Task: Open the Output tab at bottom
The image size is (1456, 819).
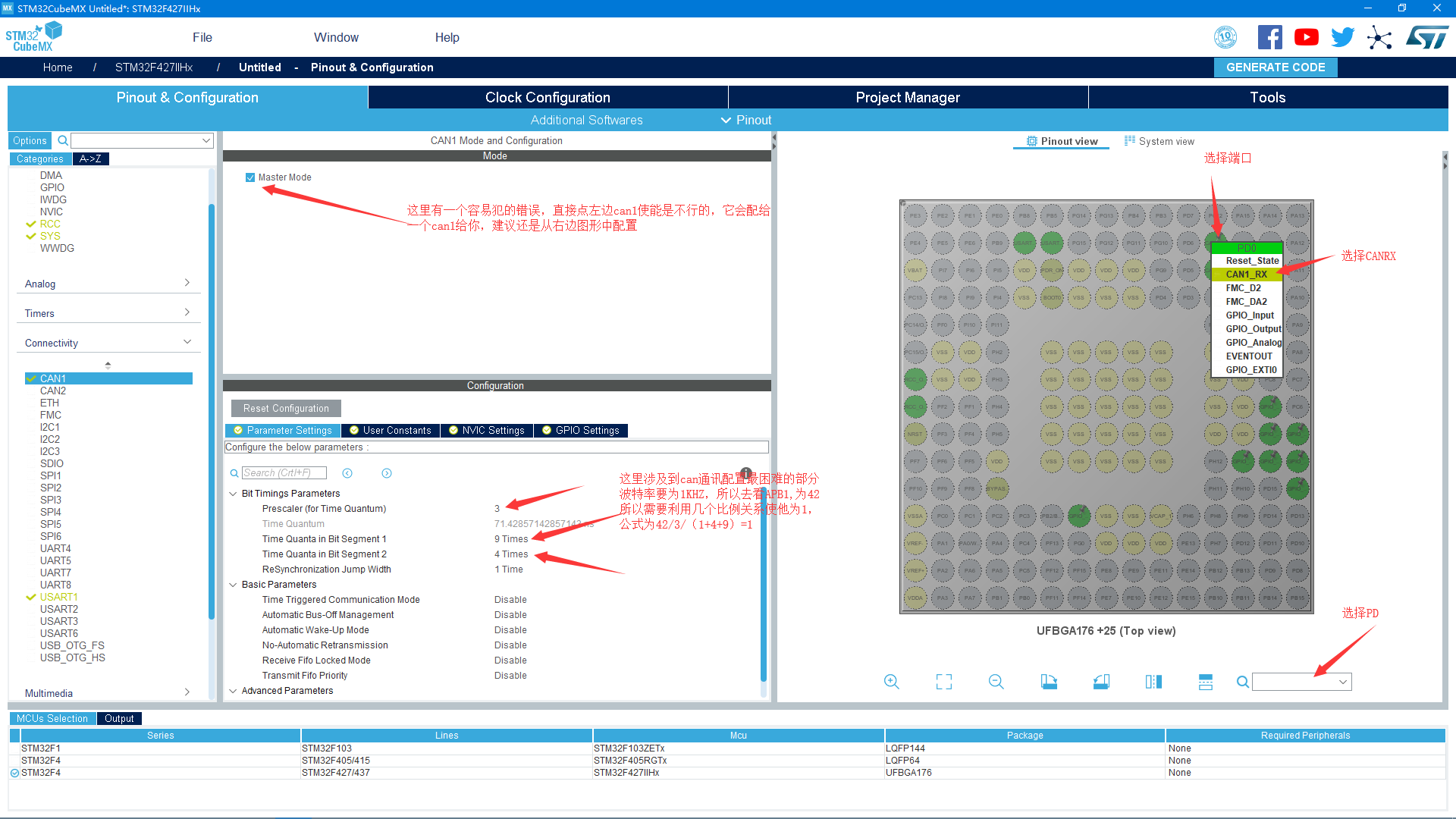Action: [119, 718]
